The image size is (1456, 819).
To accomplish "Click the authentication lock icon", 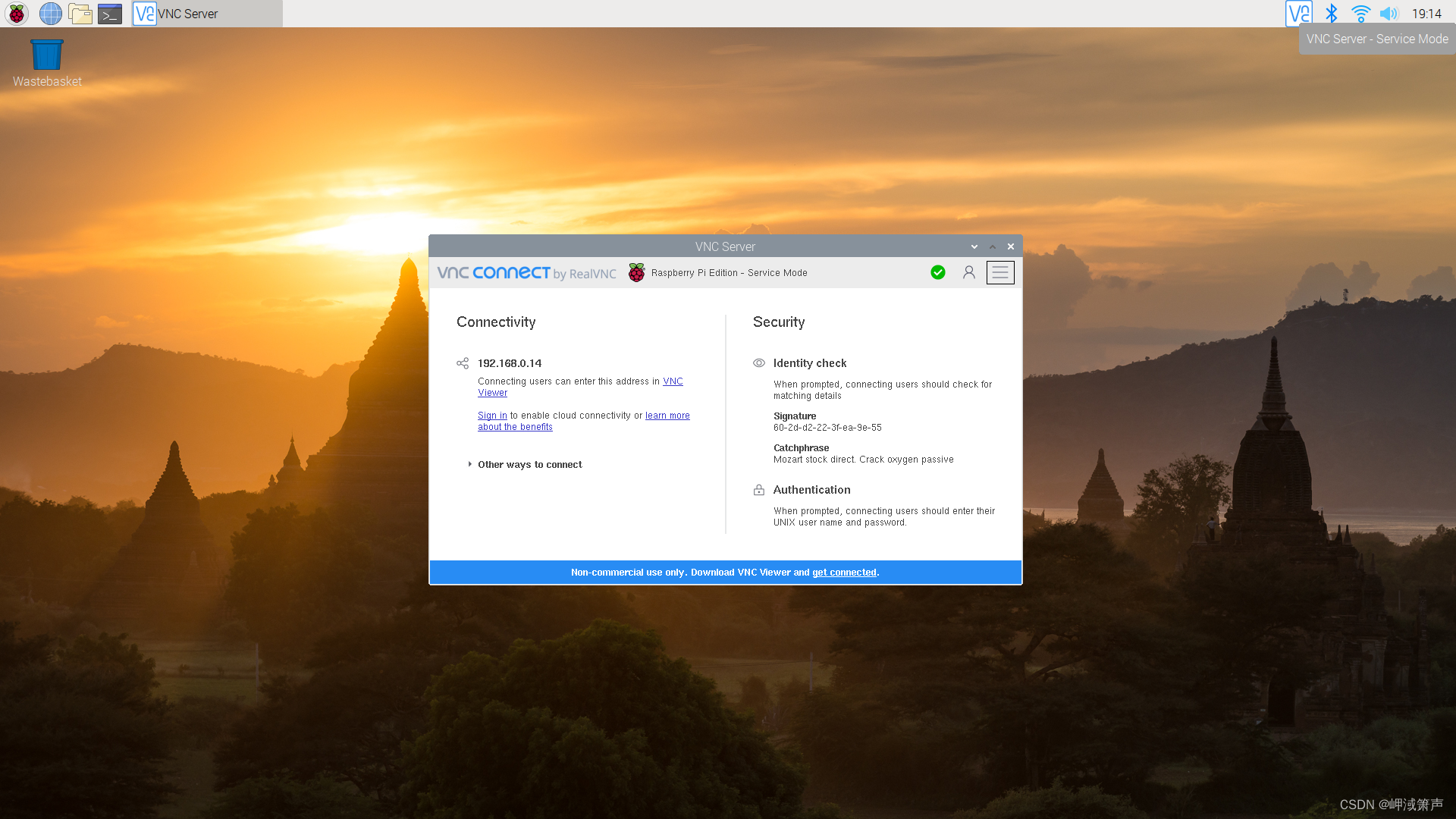I will tap(759, 490).
